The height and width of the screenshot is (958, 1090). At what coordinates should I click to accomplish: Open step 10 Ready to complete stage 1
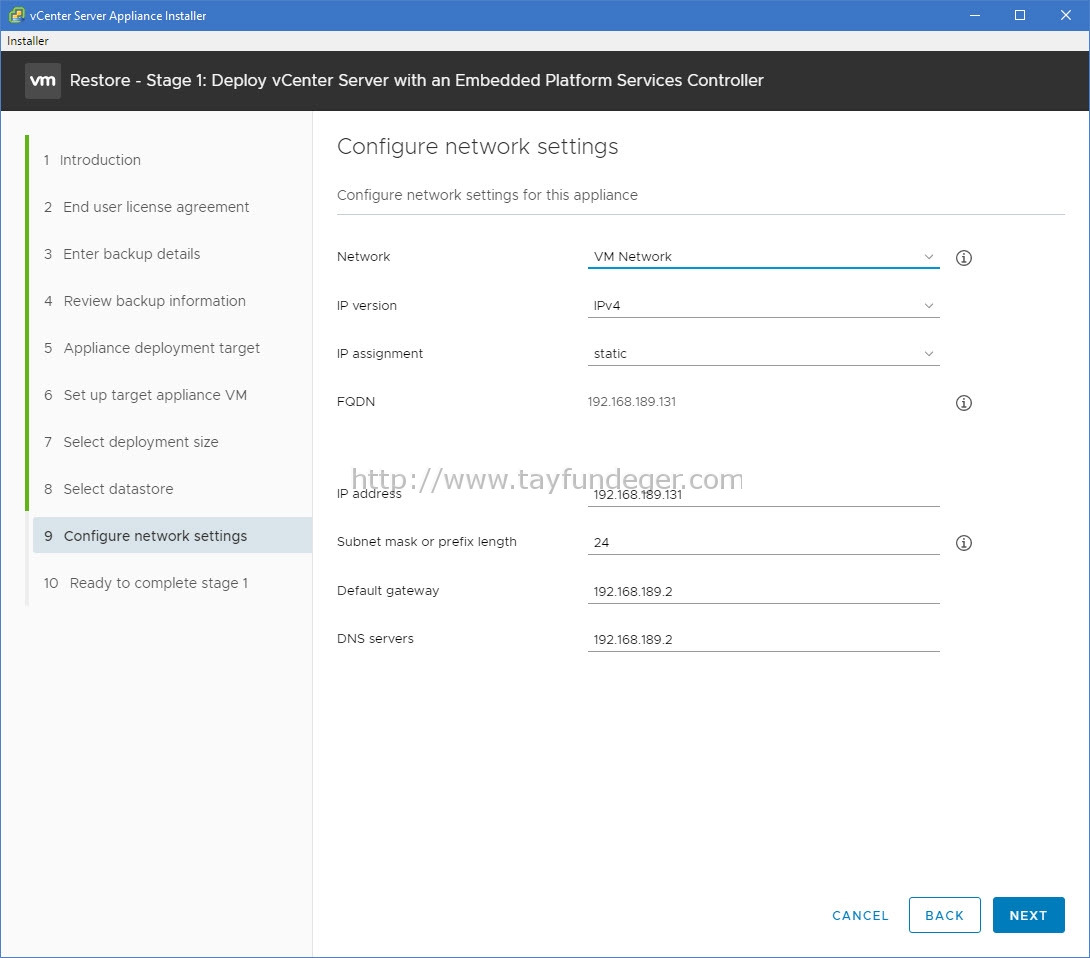146,583
